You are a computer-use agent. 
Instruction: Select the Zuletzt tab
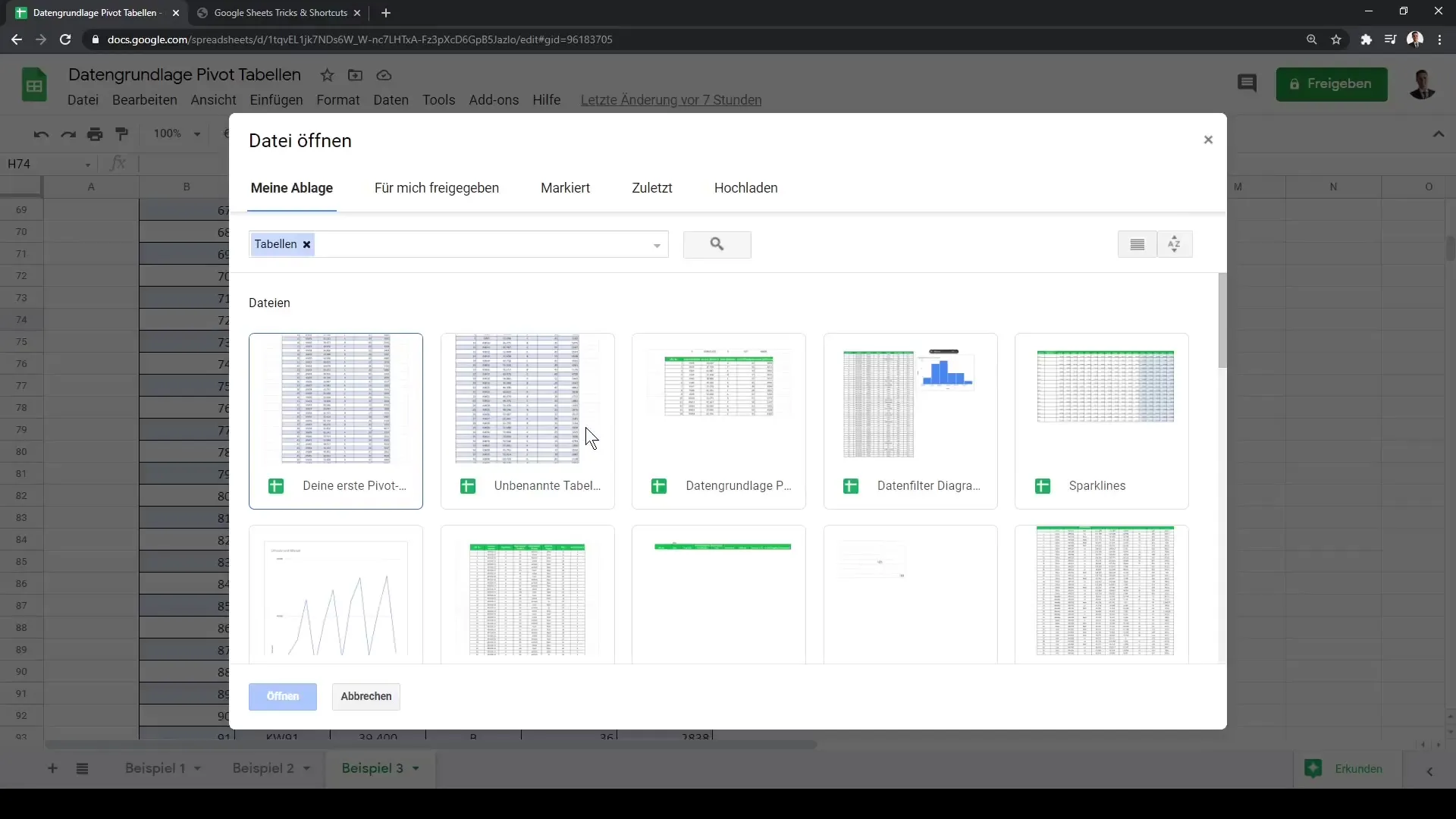(652, 188)
